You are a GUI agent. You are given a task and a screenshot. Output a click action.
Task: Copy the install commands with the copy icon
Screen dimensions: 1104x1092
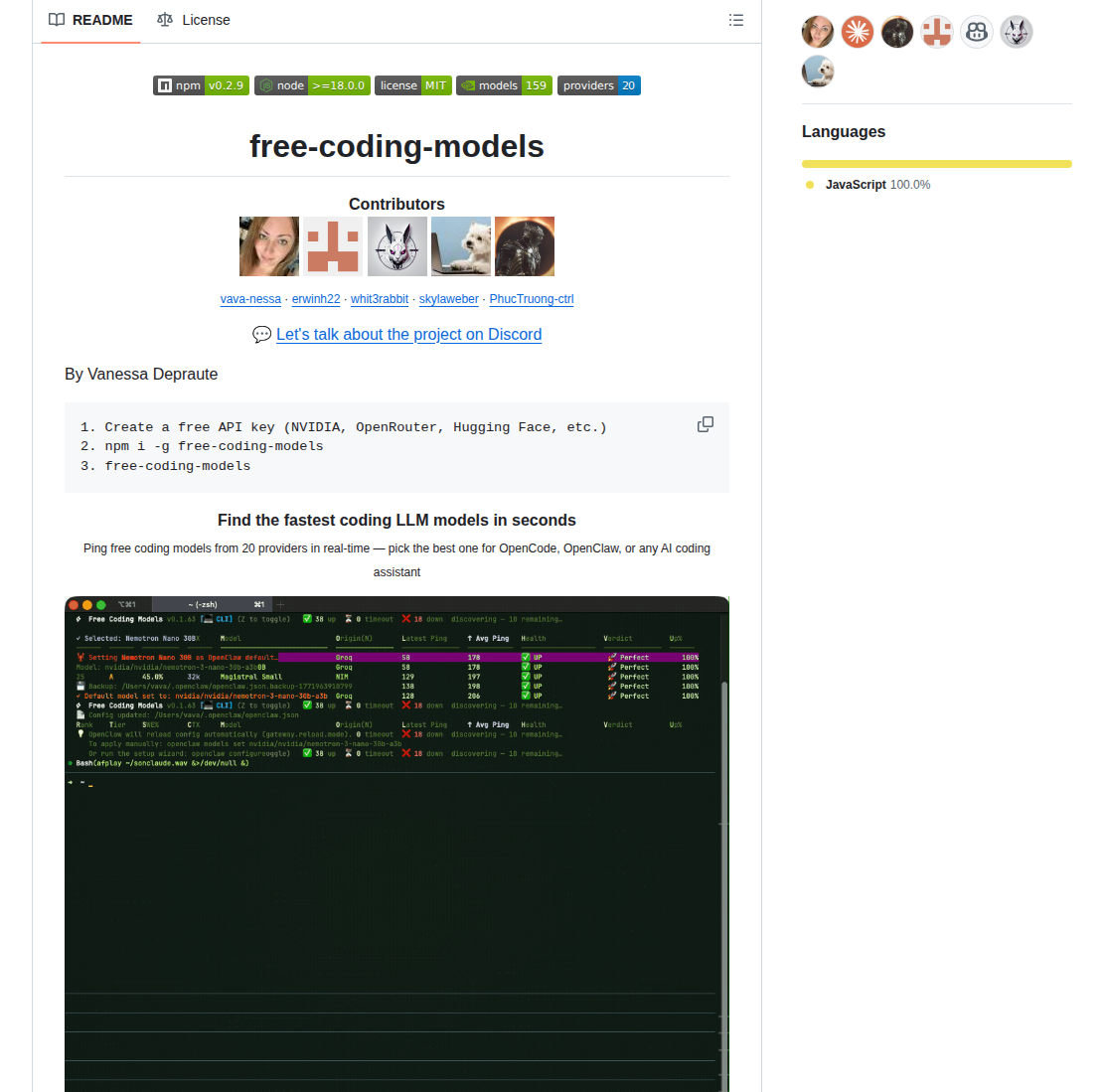coord(706,424)
